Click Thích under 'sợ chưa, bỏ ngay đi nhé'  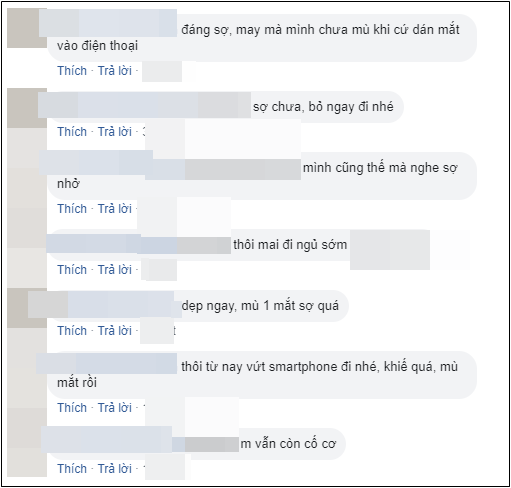(x=72, y=132)
